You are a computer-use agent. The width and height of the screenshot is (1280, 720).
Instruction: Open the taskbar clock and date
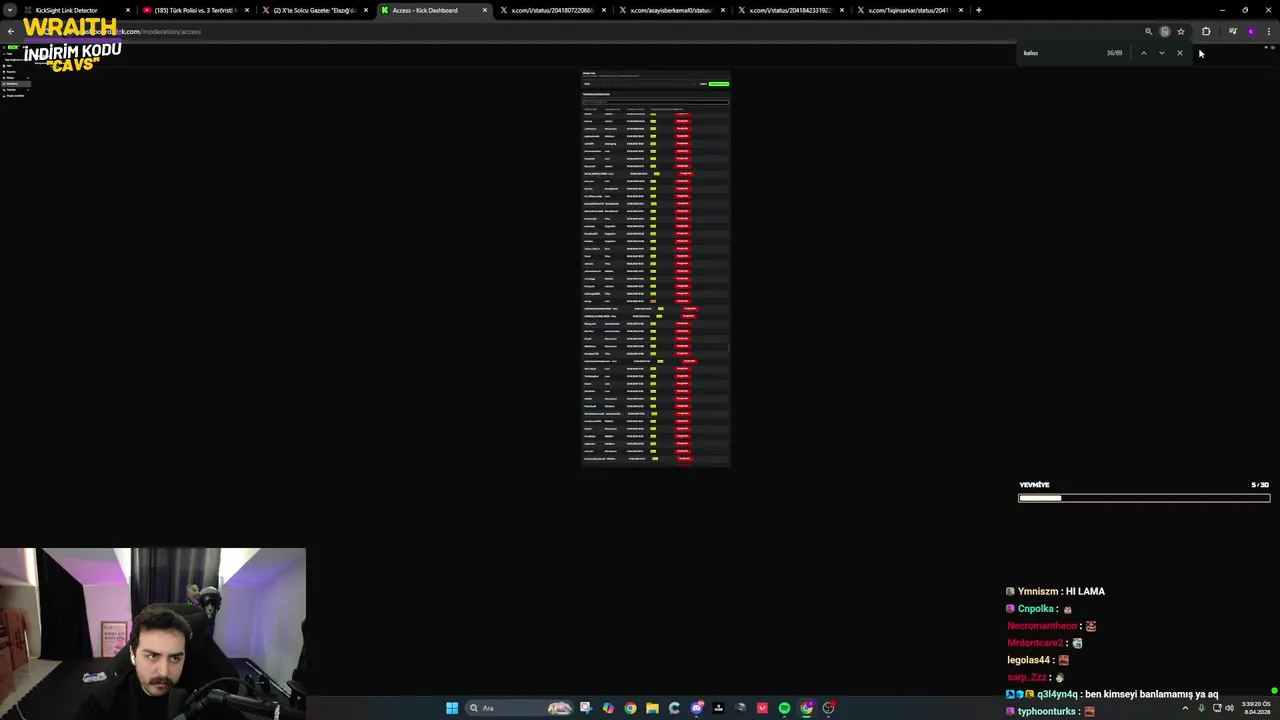click(x=1257, y=708)
